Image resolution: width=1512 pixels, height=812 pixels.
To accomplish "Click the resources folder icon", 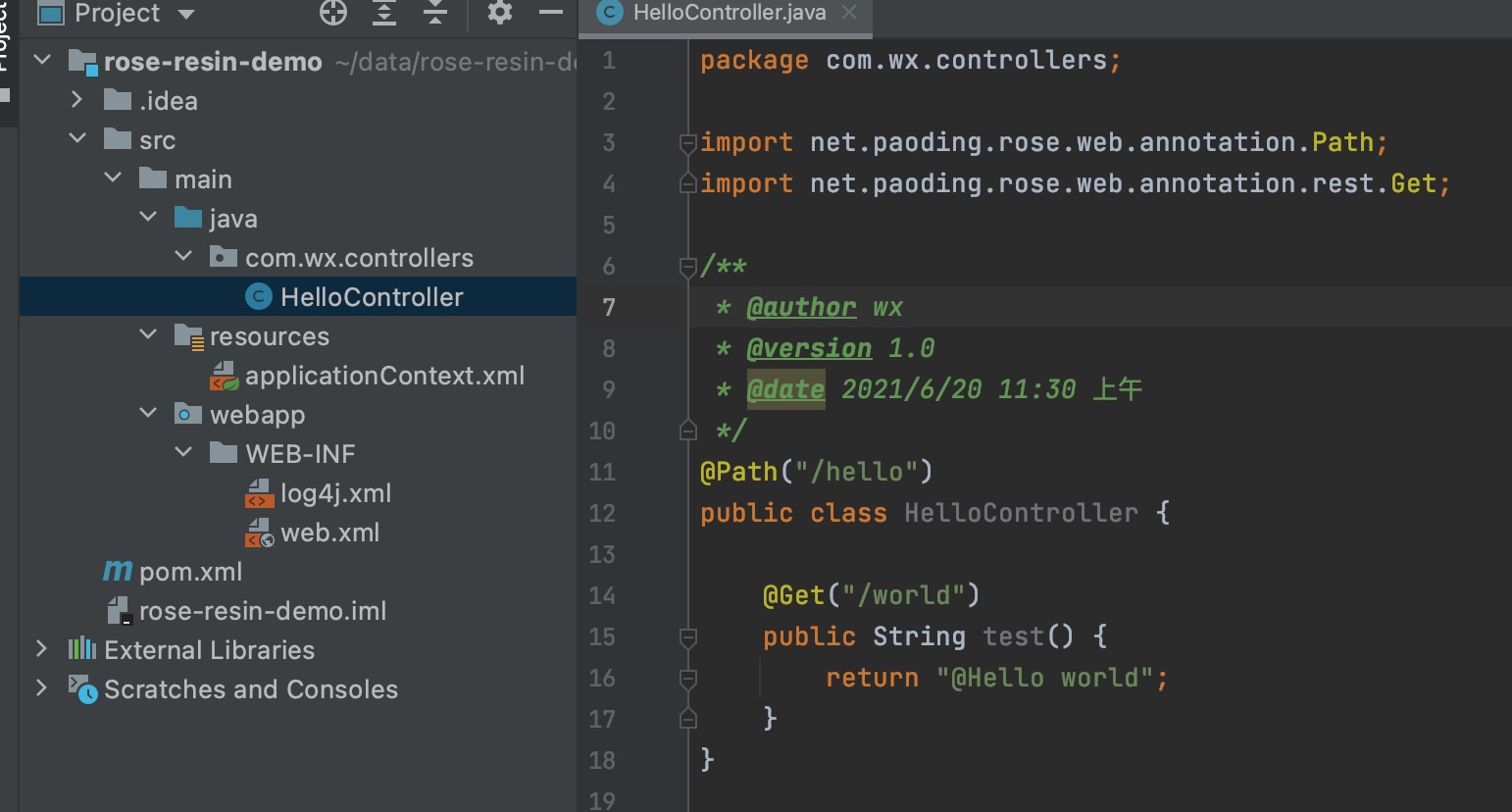I will pos(188,336).
